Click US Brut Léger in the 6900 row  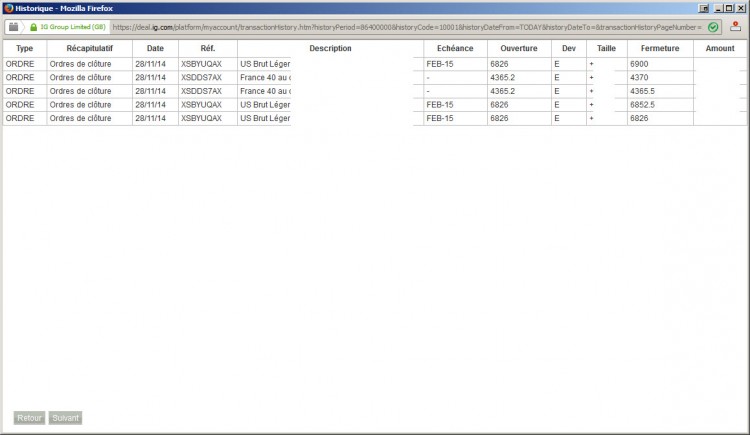[x=265, y=64]
